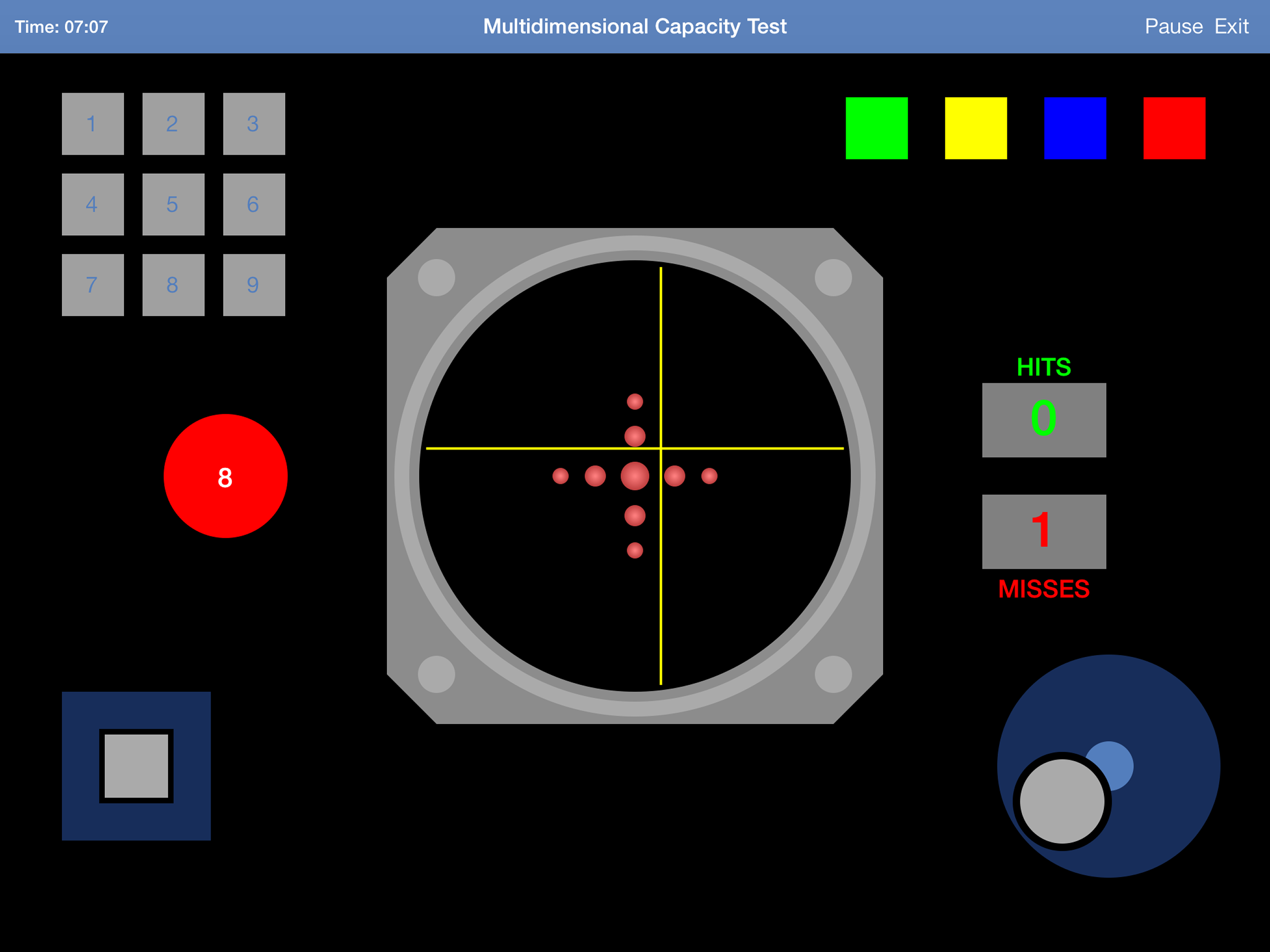The width and height of the screenshot is (1270, 952).
Task: Click the large center red dot in the gauge
Action: coord(635,476)
